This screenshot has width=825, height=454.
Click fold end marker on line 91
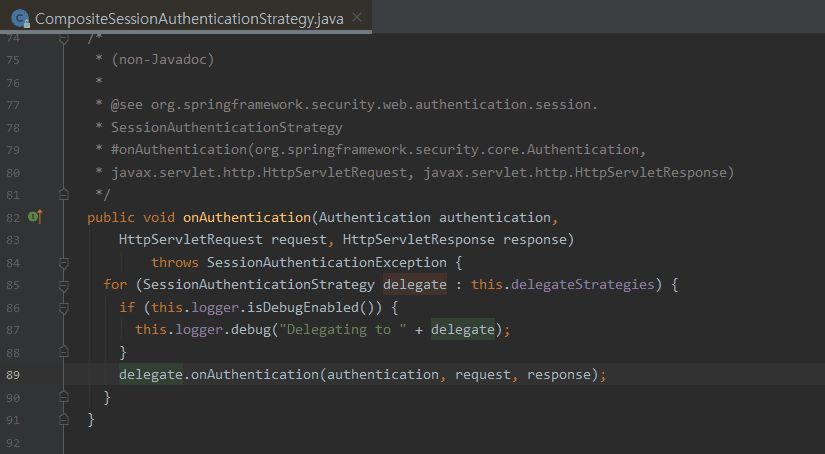(65, 420)
